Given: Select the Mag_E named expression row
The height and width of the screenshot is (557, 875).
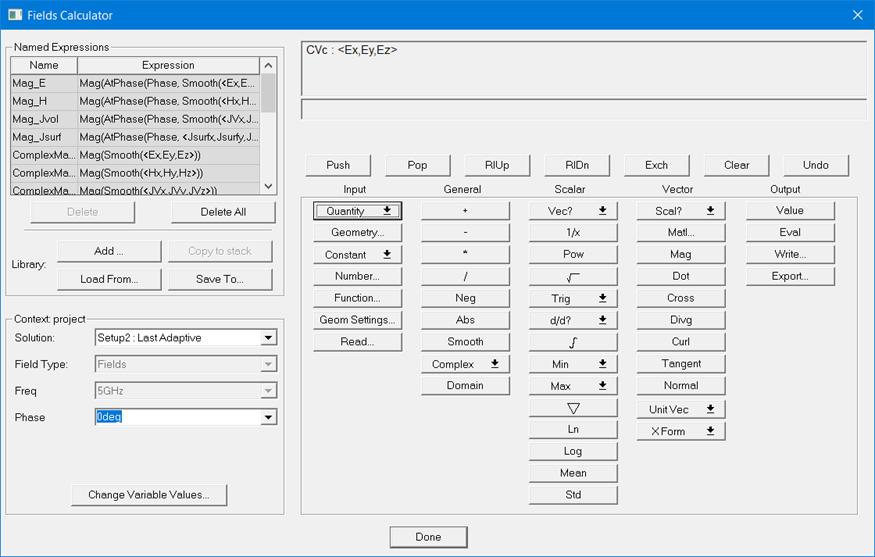Looking at the screenshot, I should [x=44, y=84].
